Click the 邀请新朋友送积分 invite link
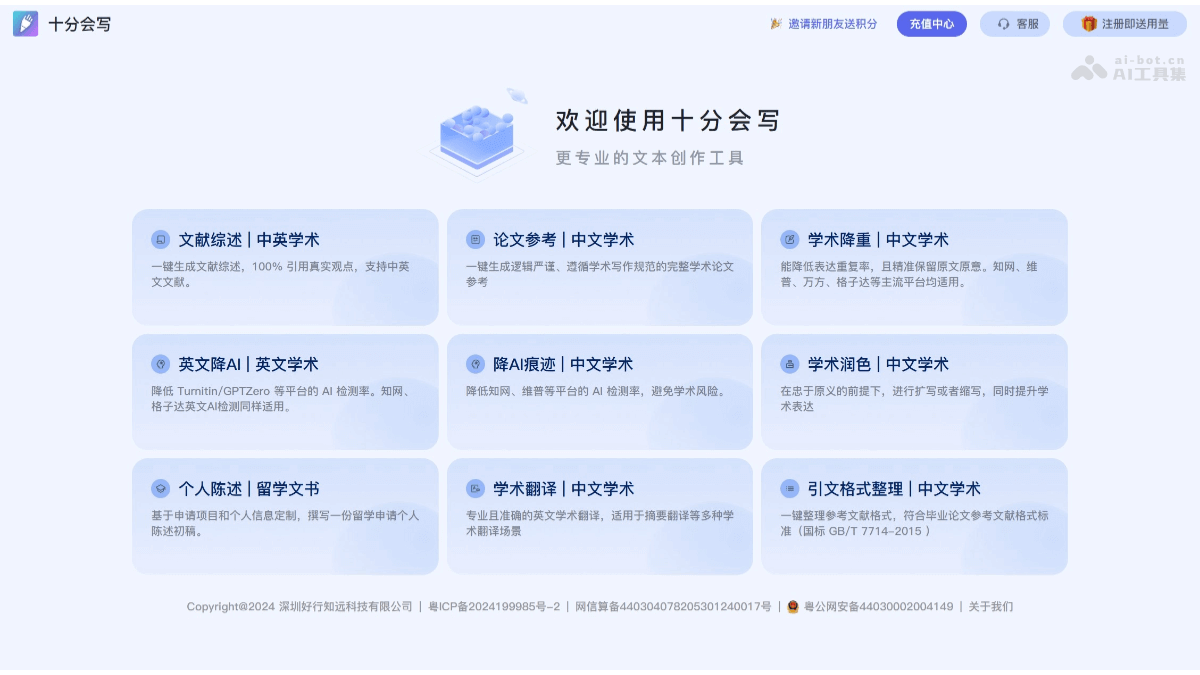The width and height of the screenshot is (1200, 675). tap(825, 23)
